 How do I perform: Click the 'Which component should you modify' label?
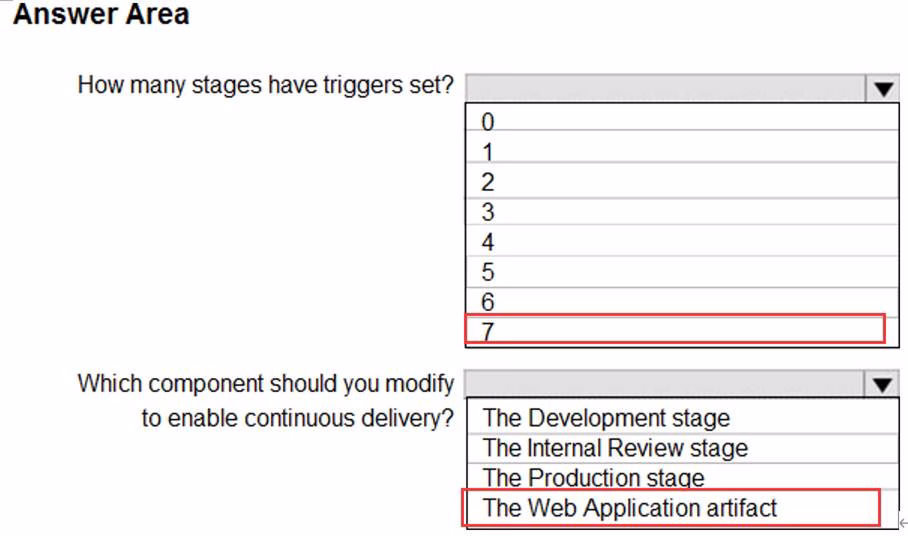pos(265,383)
